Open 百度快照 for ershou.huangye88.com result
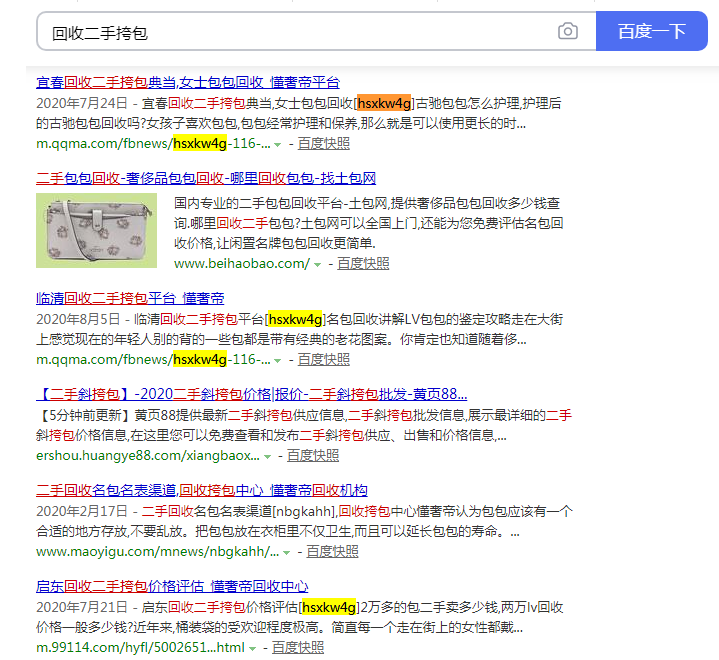This screenshot has height=660, width=719. (x=313, y=455)
